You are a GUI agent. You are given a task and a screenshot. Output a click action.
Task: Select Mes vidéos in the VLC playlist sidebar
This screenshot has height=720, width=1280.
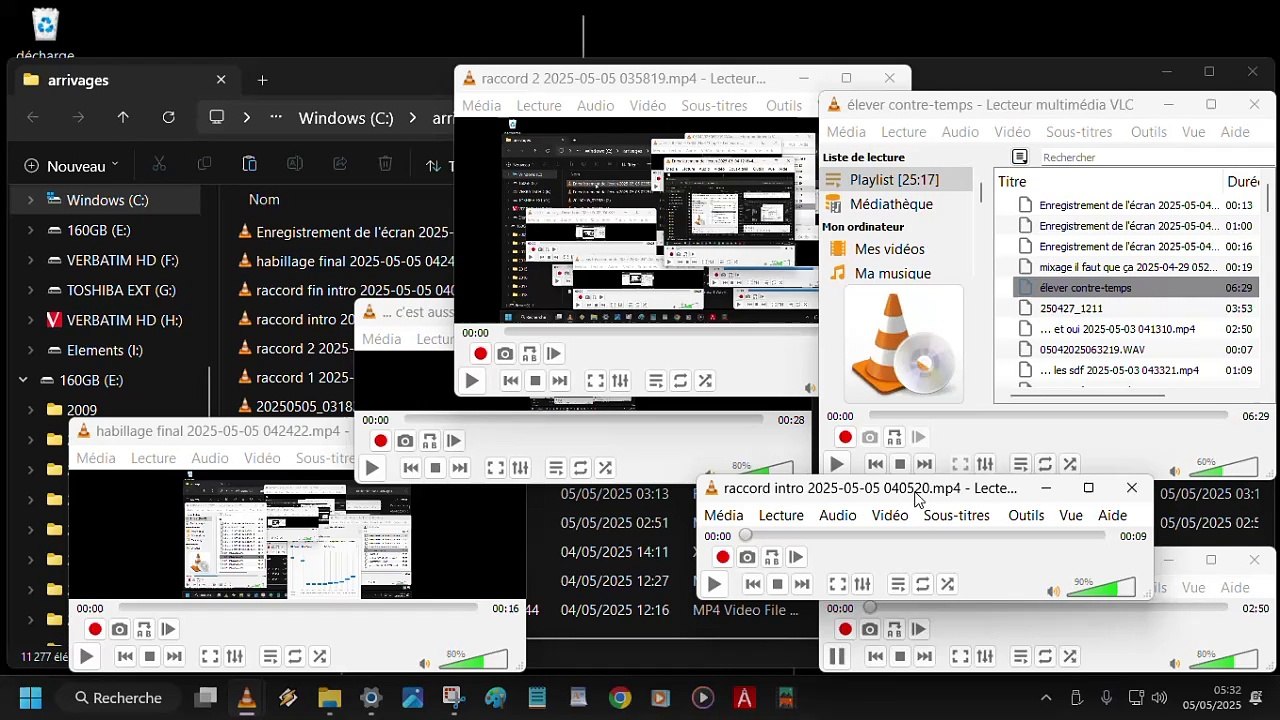click(x=889, y=249)
